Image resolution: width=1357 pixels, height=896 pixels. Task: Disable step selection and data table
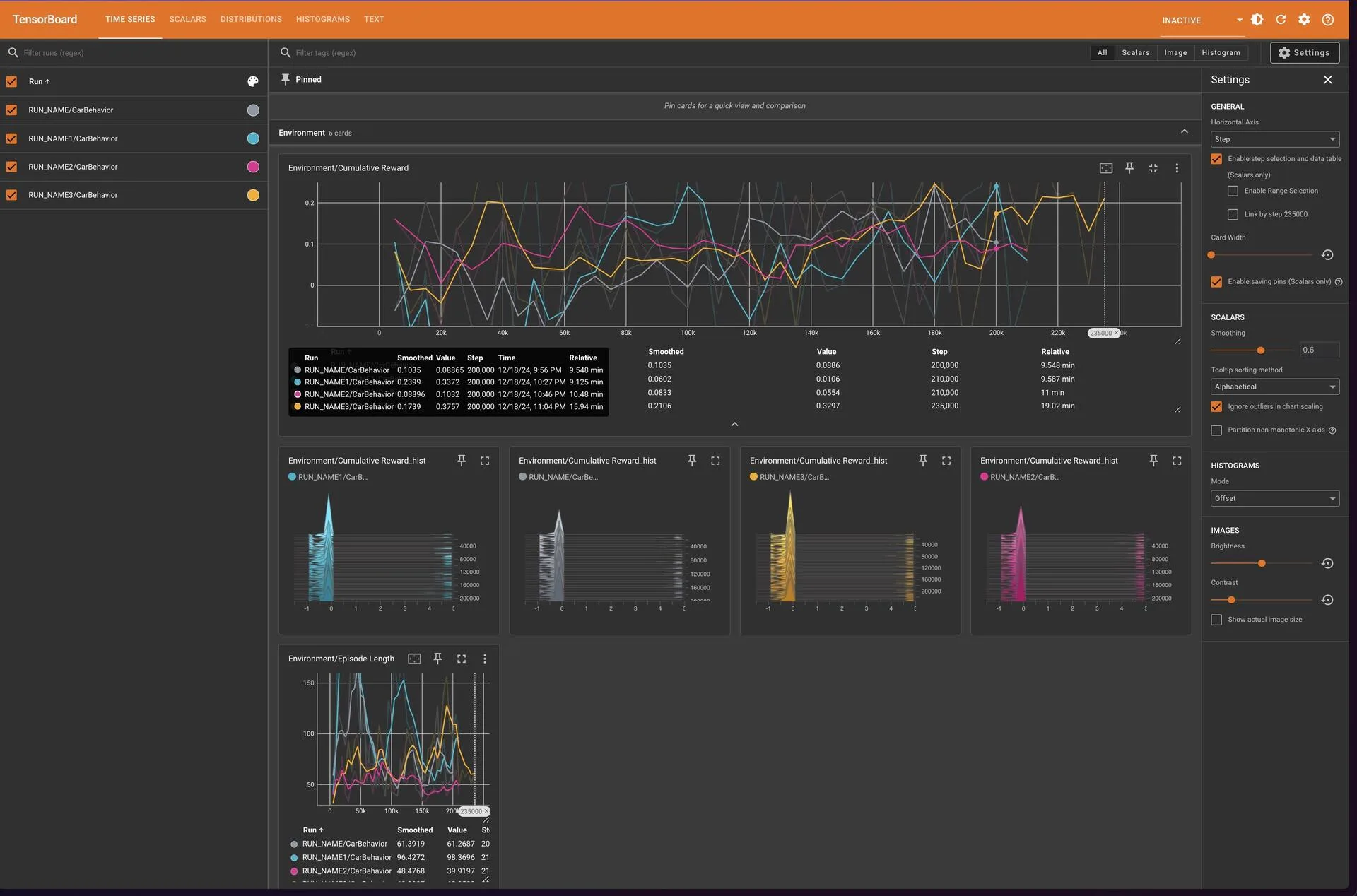coord(1216,159)
